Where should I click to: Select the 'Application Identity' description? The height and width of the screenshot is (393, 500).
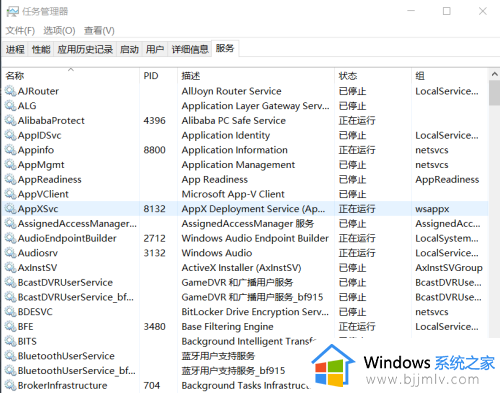tap(226, 135)
